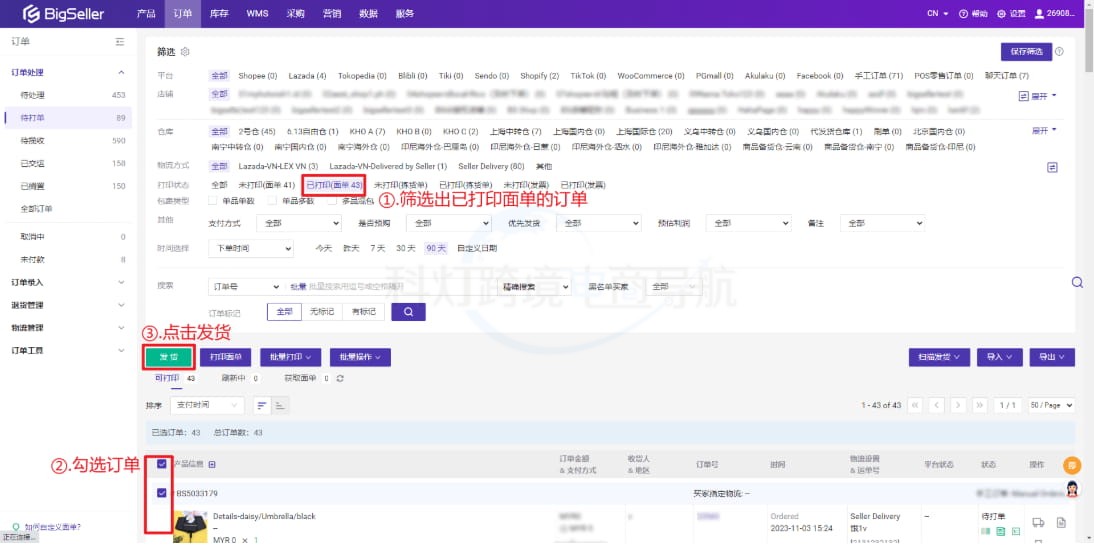This screenshot has height=550, width=1094.
Task: Click the orange round badge icon
Action: click(x=1072, y=464)
